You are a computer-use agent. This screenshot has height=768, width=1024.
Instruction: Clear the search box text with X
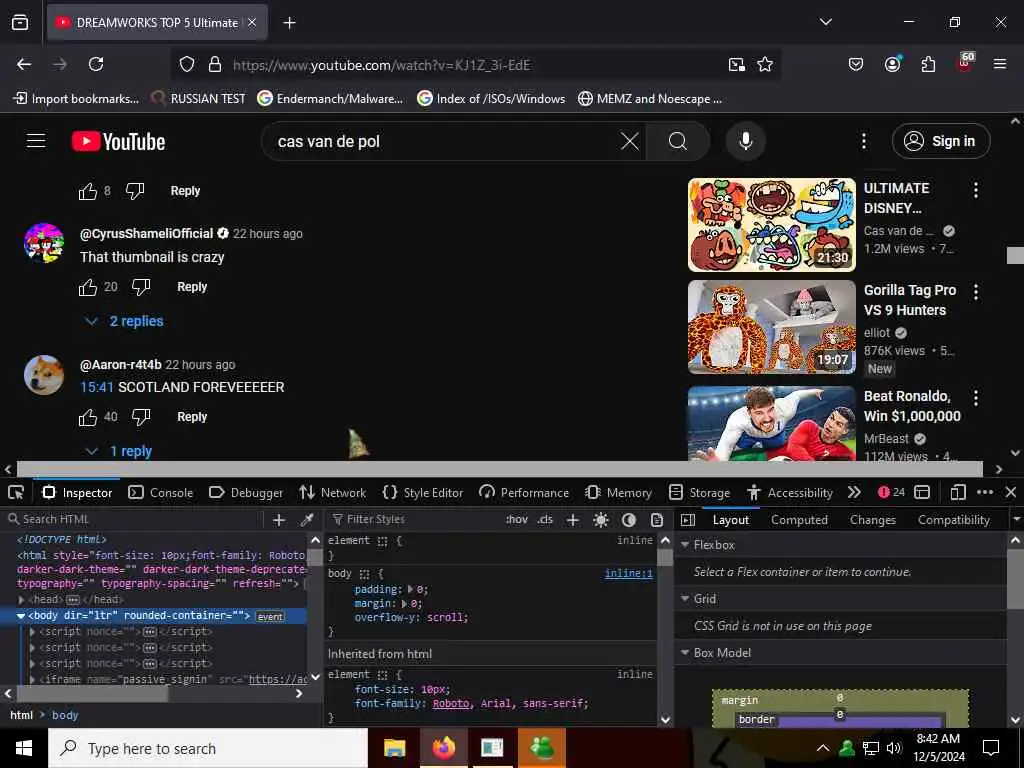pos(630,141)
